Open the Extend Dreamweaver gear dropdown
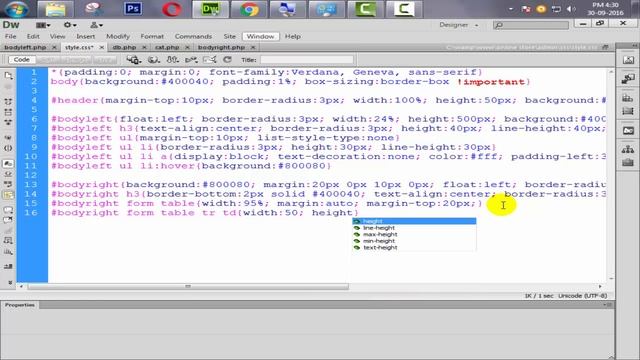This screenshot has width=640, height=360. click(x=70, y=25)
